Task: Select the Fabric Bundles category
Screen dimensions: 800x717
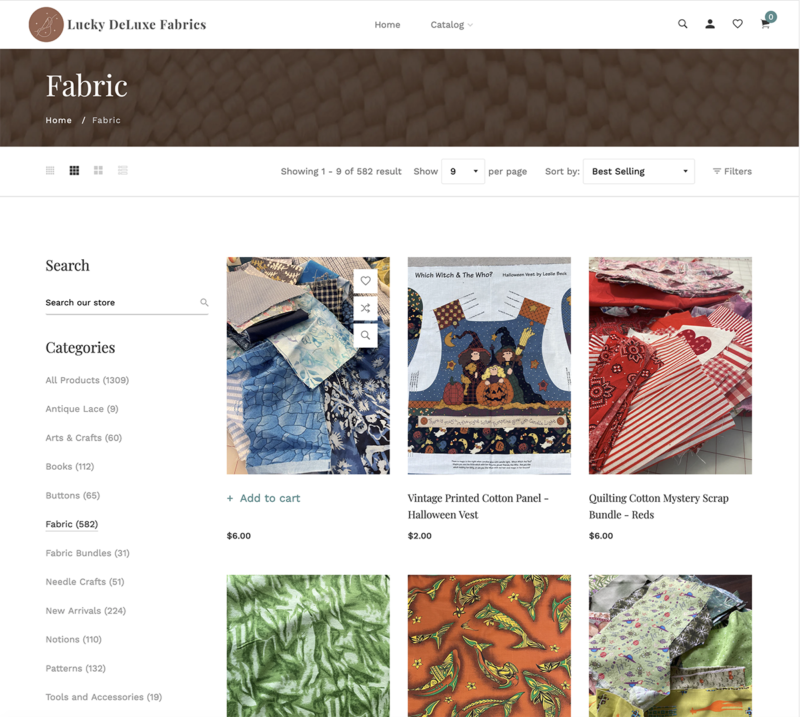Action: (87, 553)
